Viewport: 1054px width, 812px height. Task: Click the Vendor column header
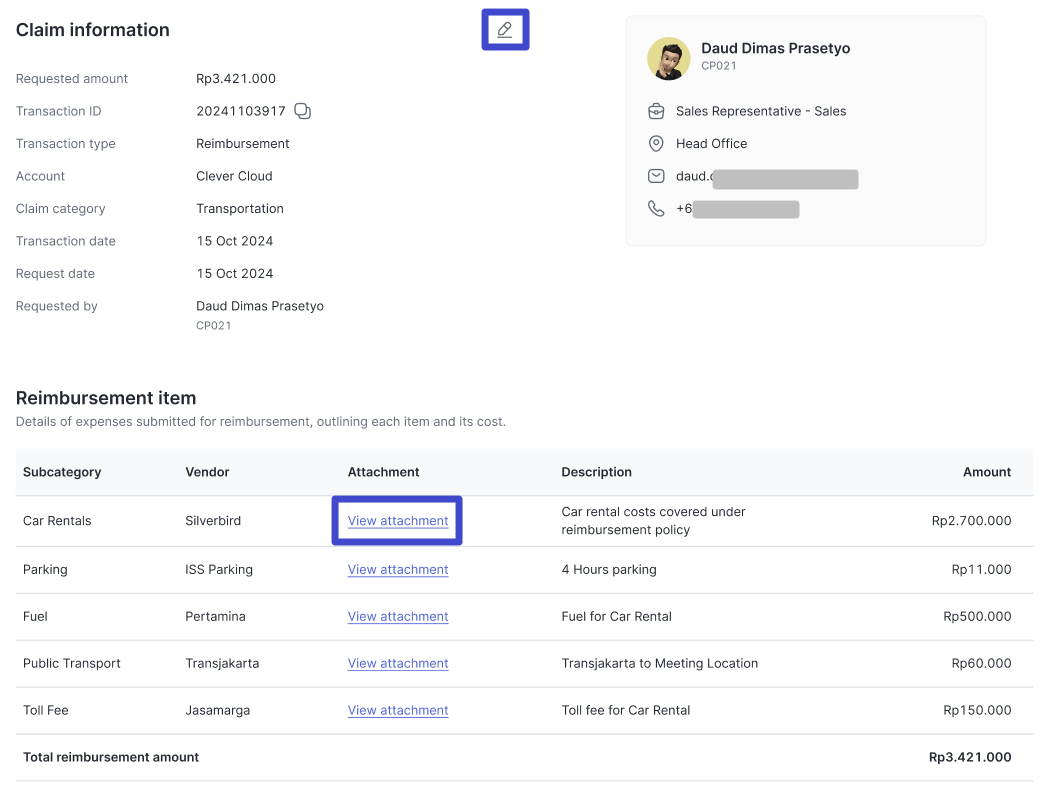click(207, 472)
